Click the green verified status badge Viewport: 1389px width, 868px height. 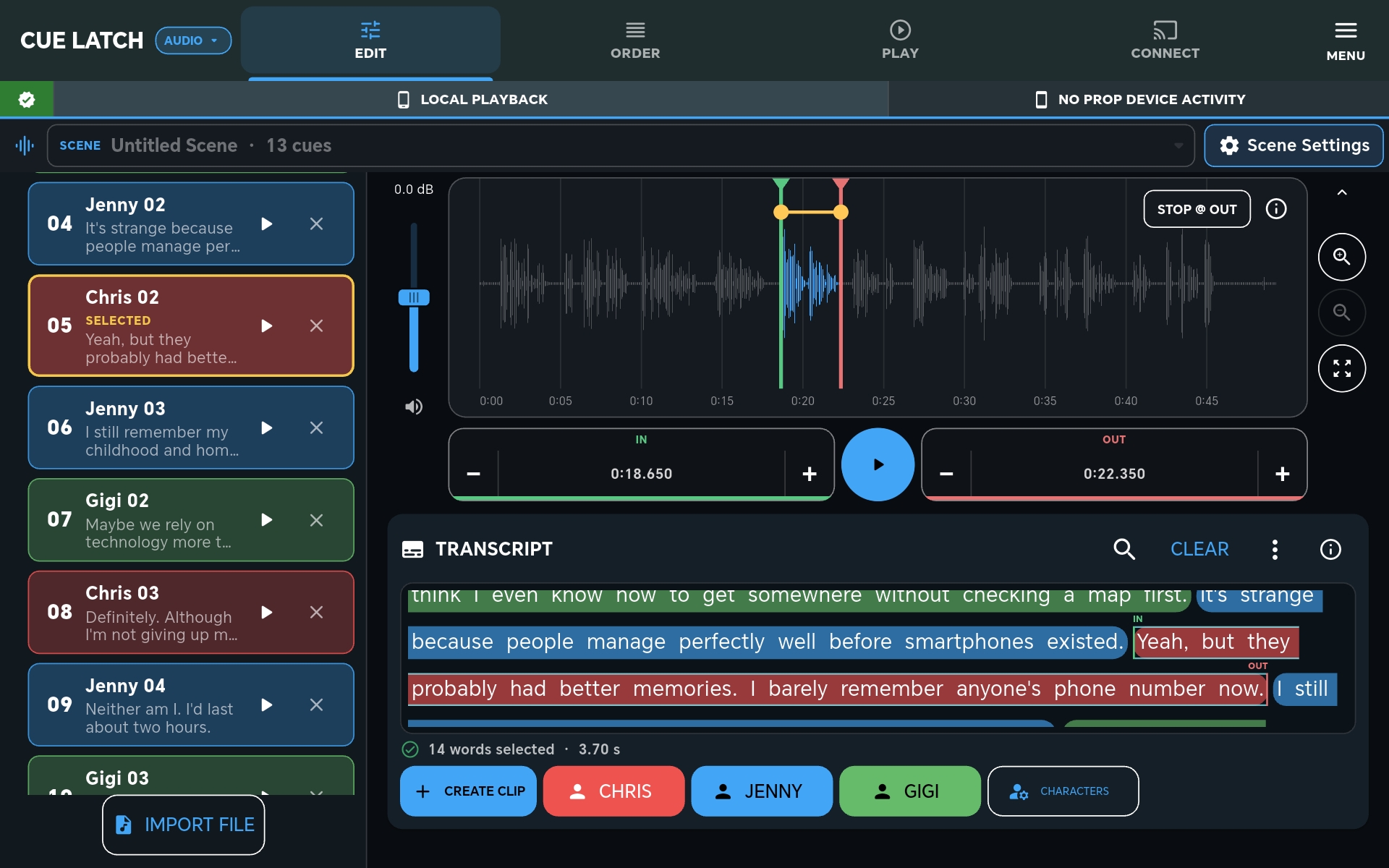click(x=27, y=99)
